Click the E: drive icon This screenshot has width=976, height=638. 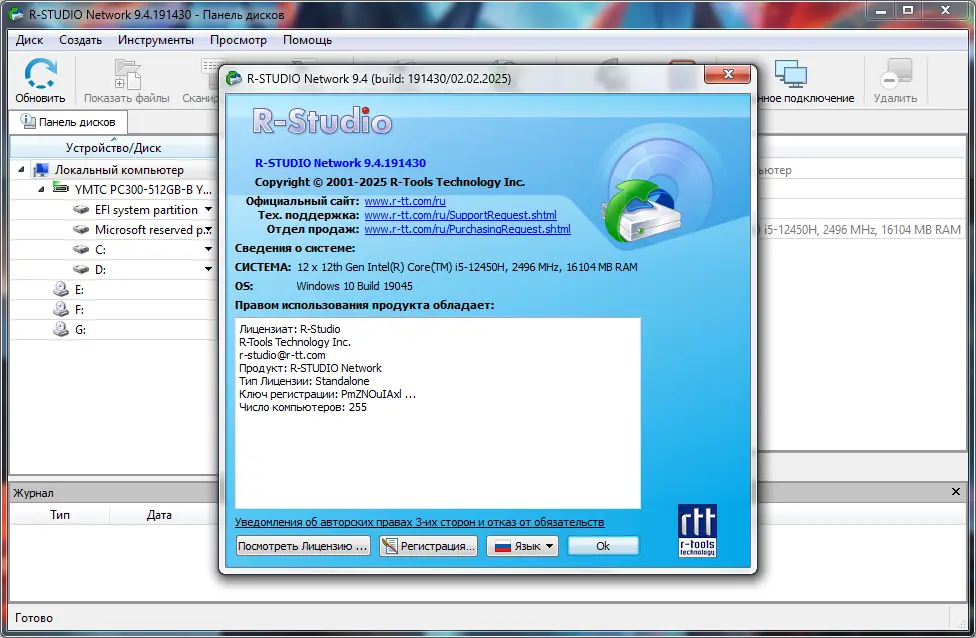(60, 289)
